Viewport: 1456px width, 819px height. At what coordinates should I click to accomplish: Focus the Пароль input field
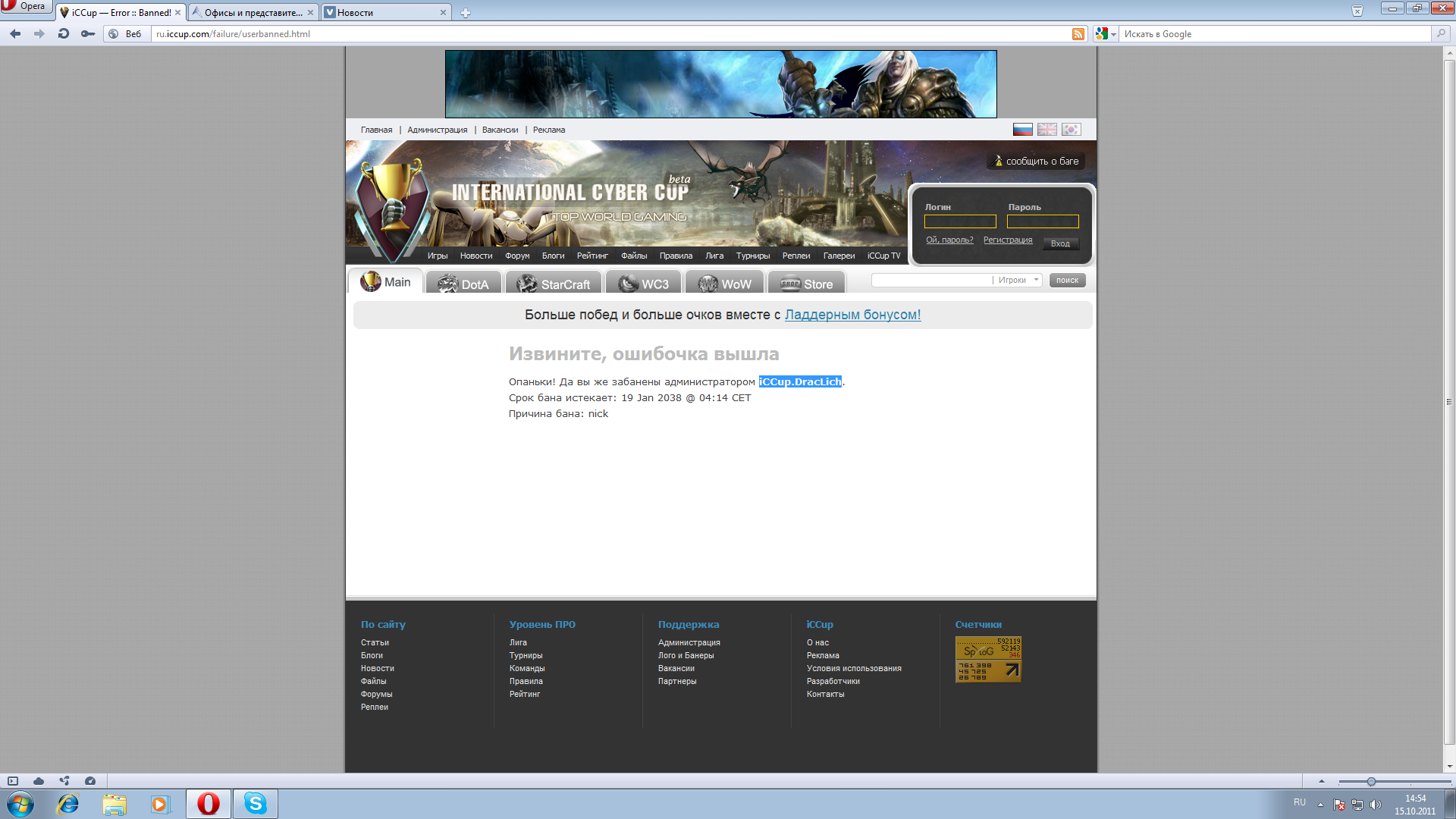1043,221
